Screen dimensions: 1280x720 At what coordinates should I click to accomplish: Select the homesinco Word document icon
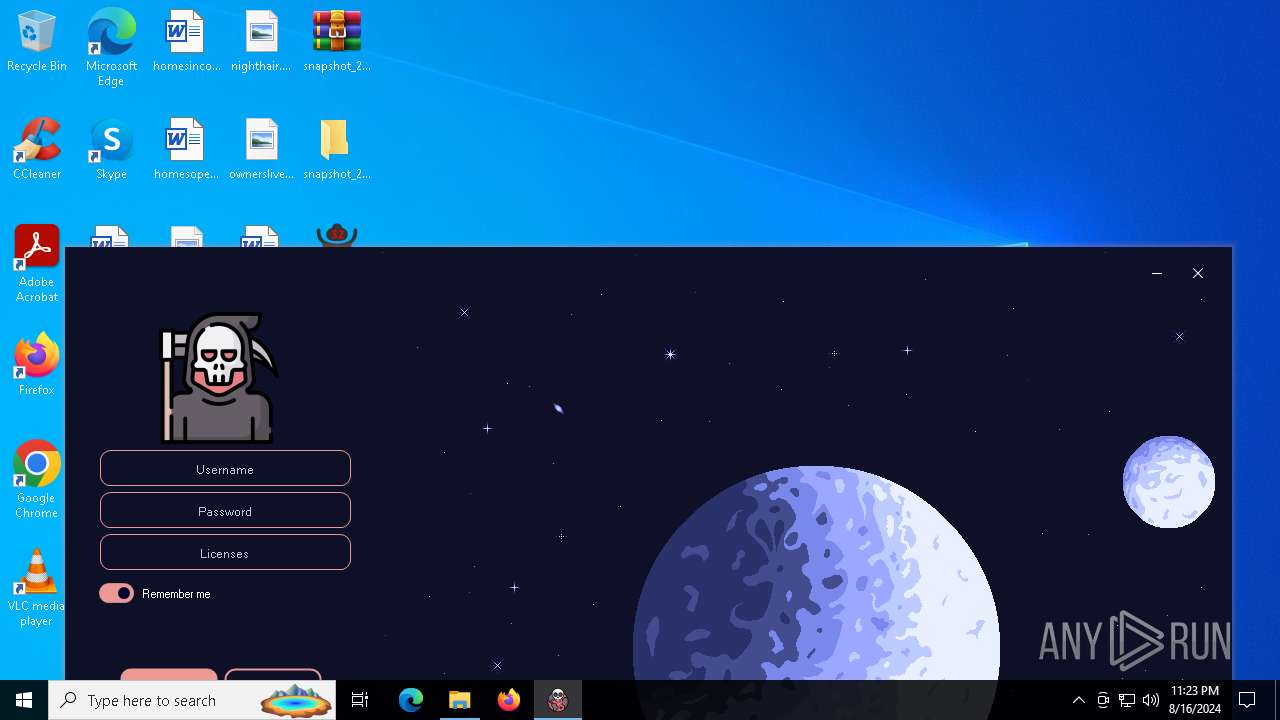point(186,42)
